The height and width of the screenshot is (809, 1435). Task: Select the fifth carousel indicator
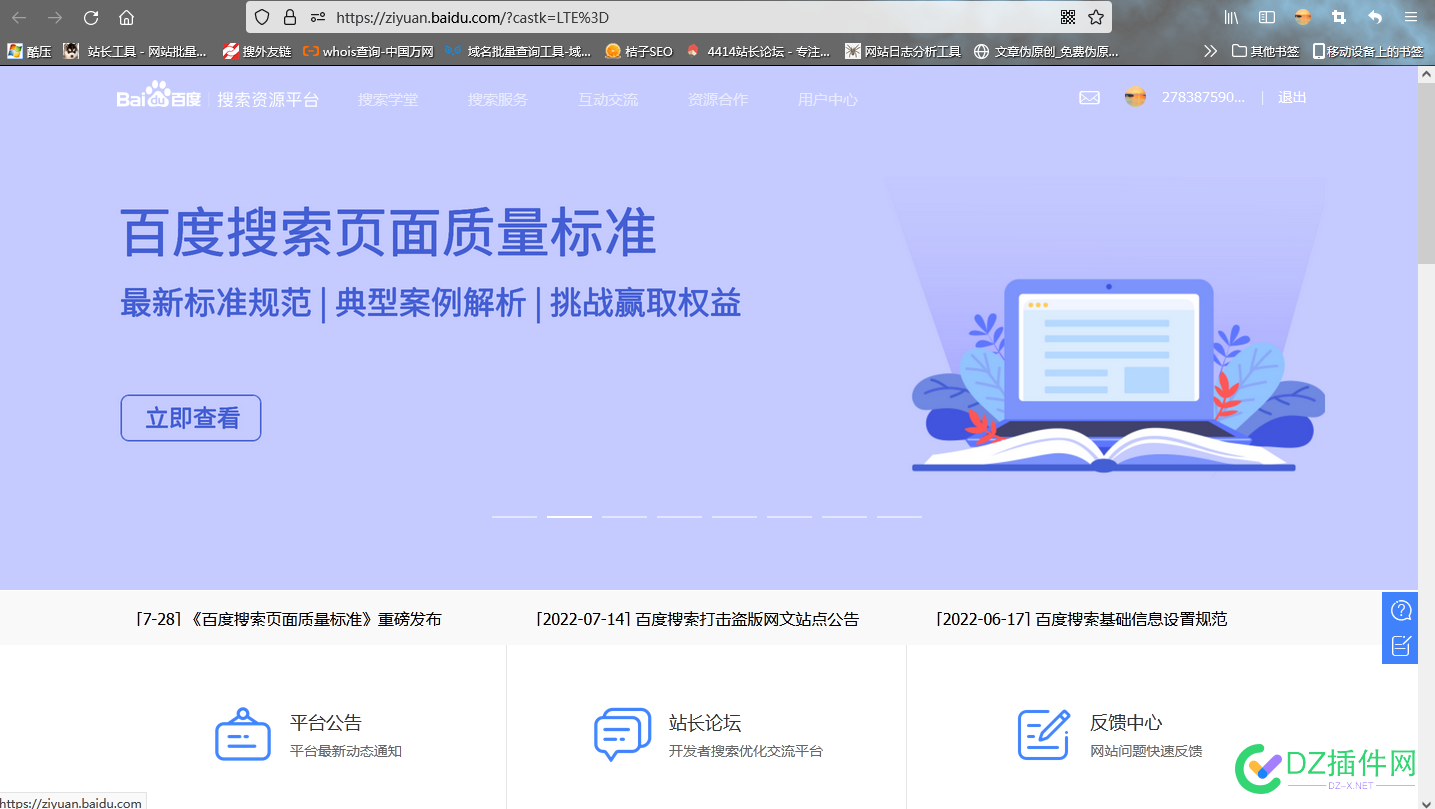click(x=734, y=516)
